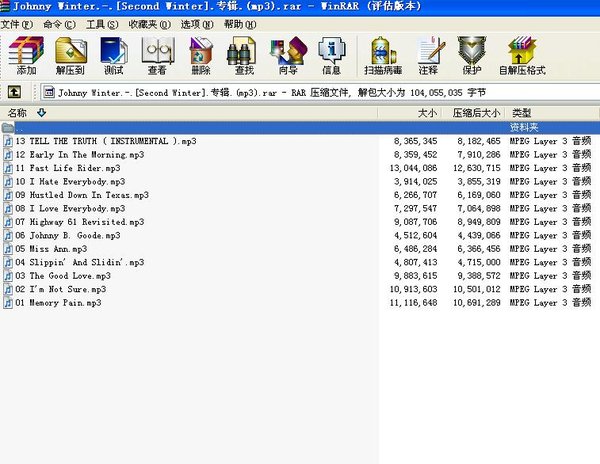Select file 12 Early In The Morning.mp3

tap(80, 155)
